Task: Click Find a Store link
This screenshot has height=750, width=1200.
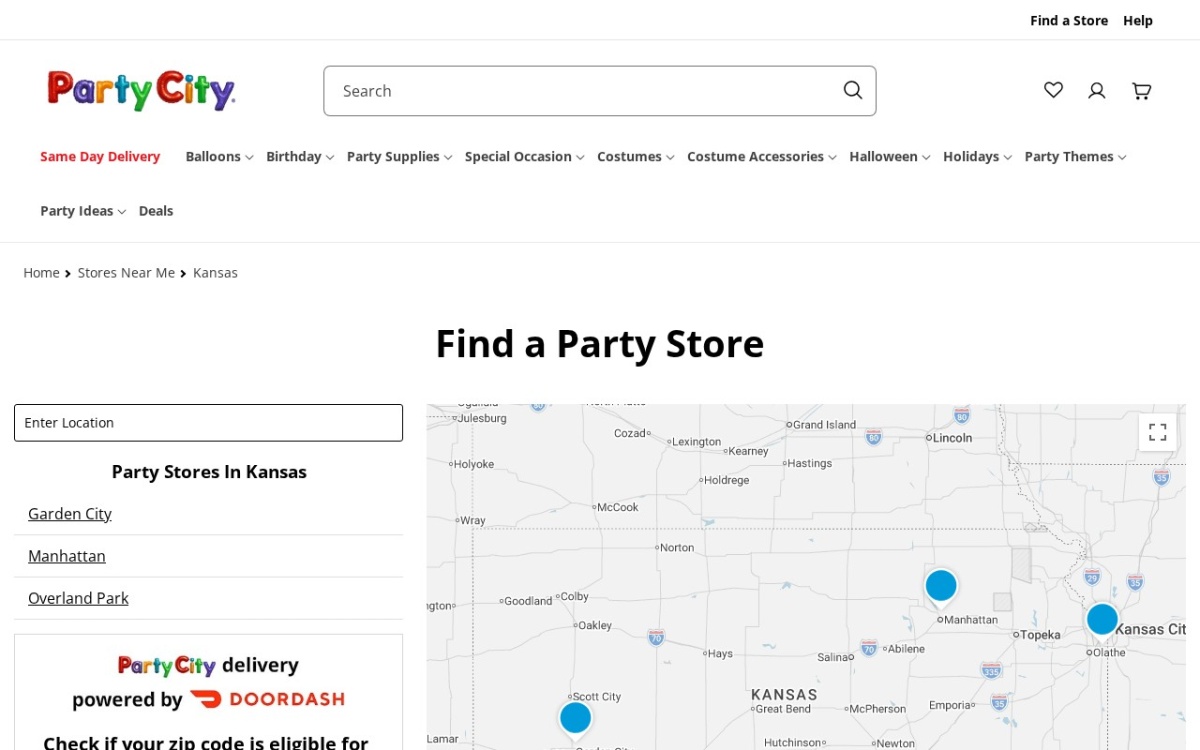Action: [x=1069, y=20]
